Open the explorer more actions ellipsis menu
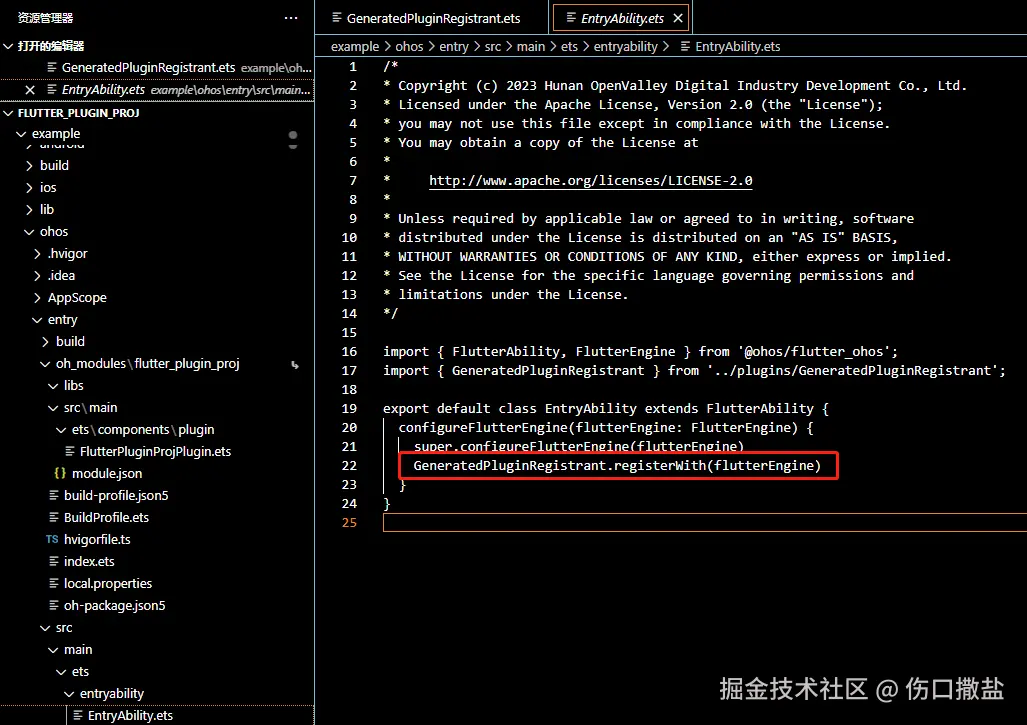This screenshot has height=725, width=1027. (291, 18)
